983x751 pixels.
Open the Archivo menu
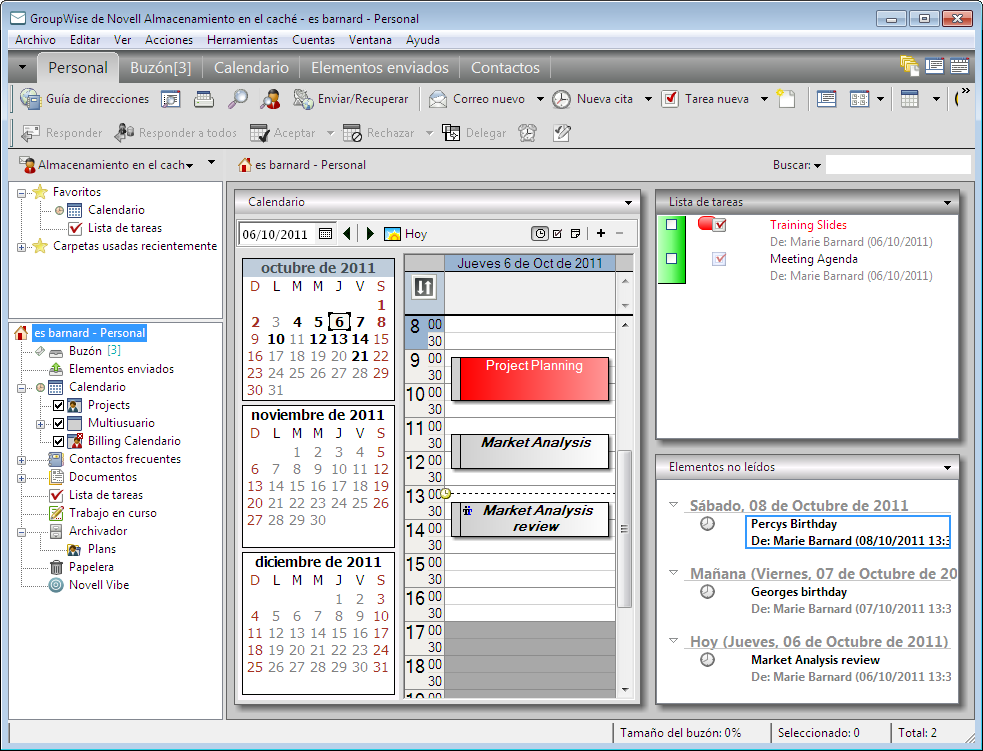tap(35, 39)
